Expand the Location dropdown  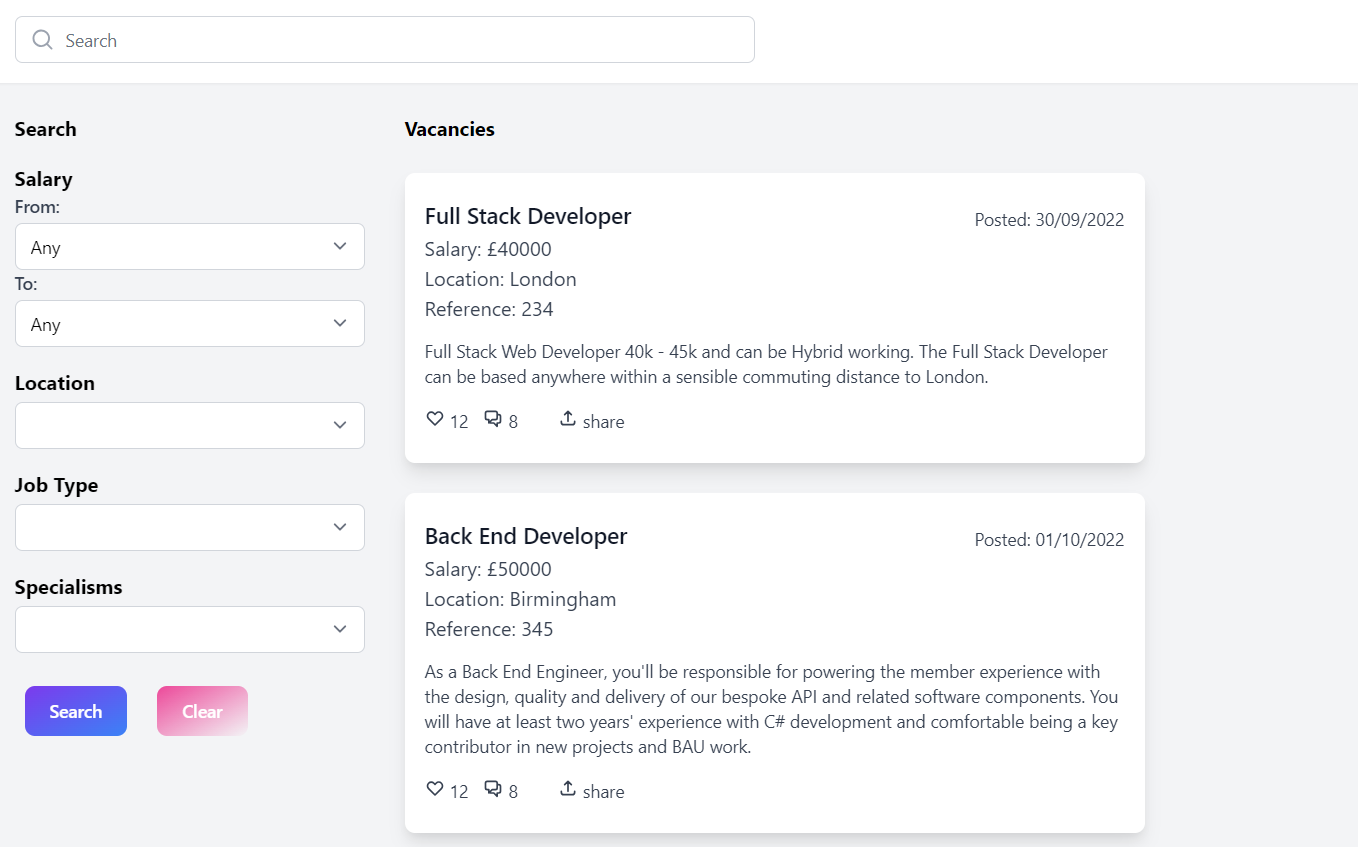tap(190, 426)
